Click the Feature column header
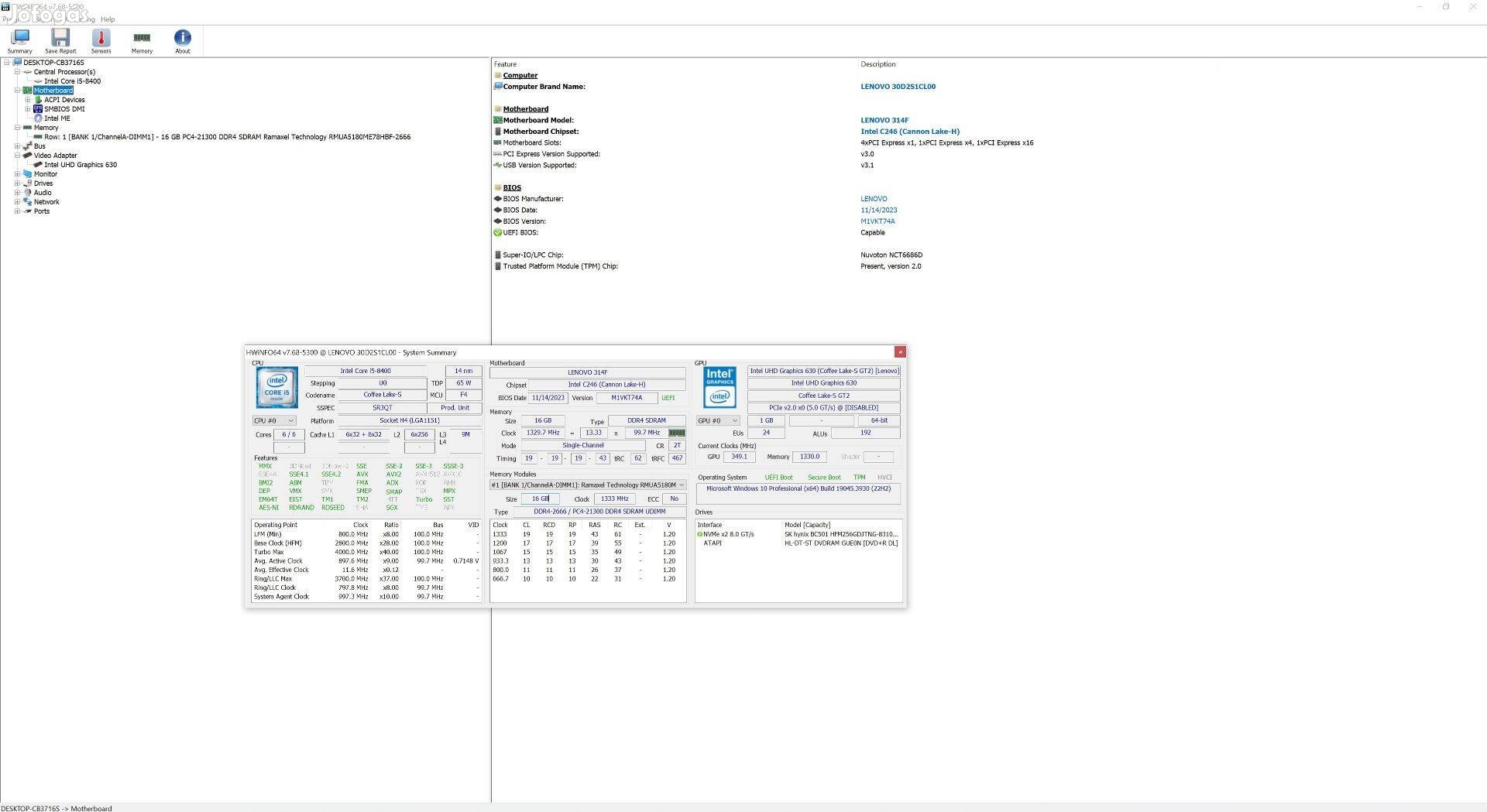 coord(505,64)
